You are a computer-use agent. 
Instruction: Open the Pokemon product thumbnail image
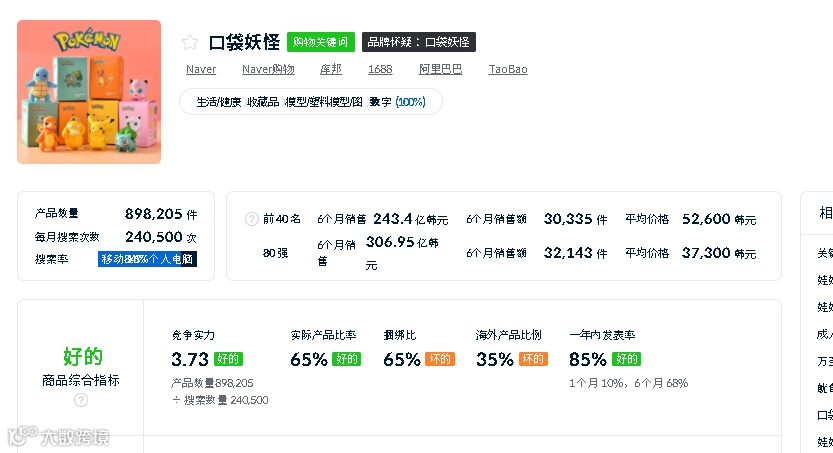pyautogui.click(x=89, y=92)
